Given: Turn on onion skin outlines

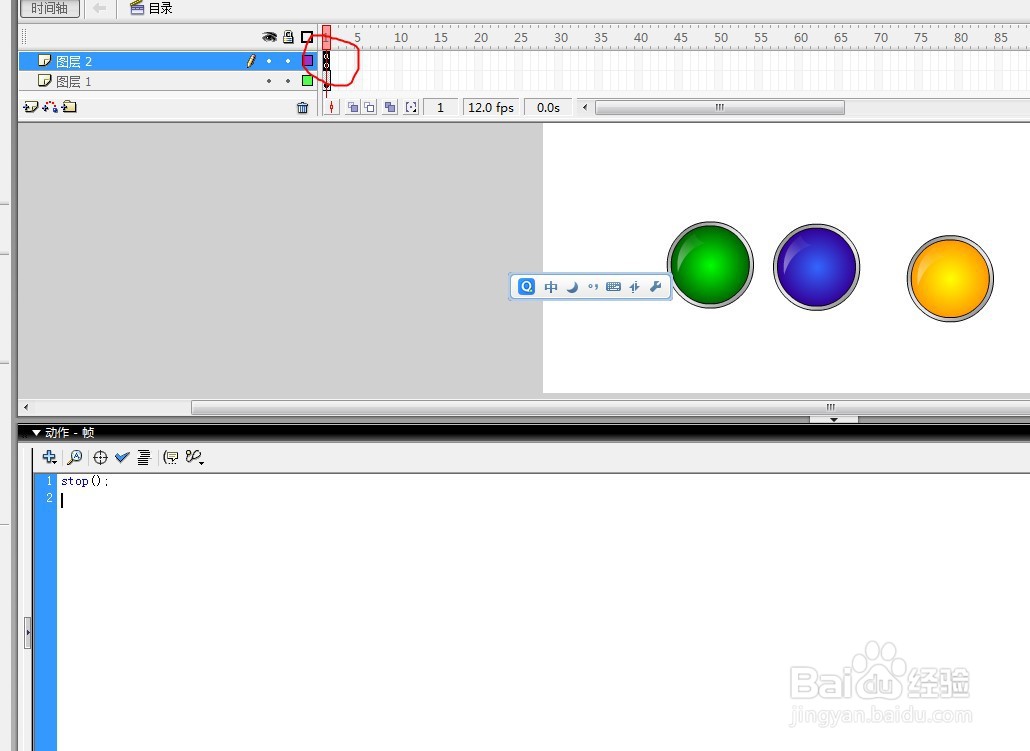Looking at the screenshot, I should click(370, 107).
